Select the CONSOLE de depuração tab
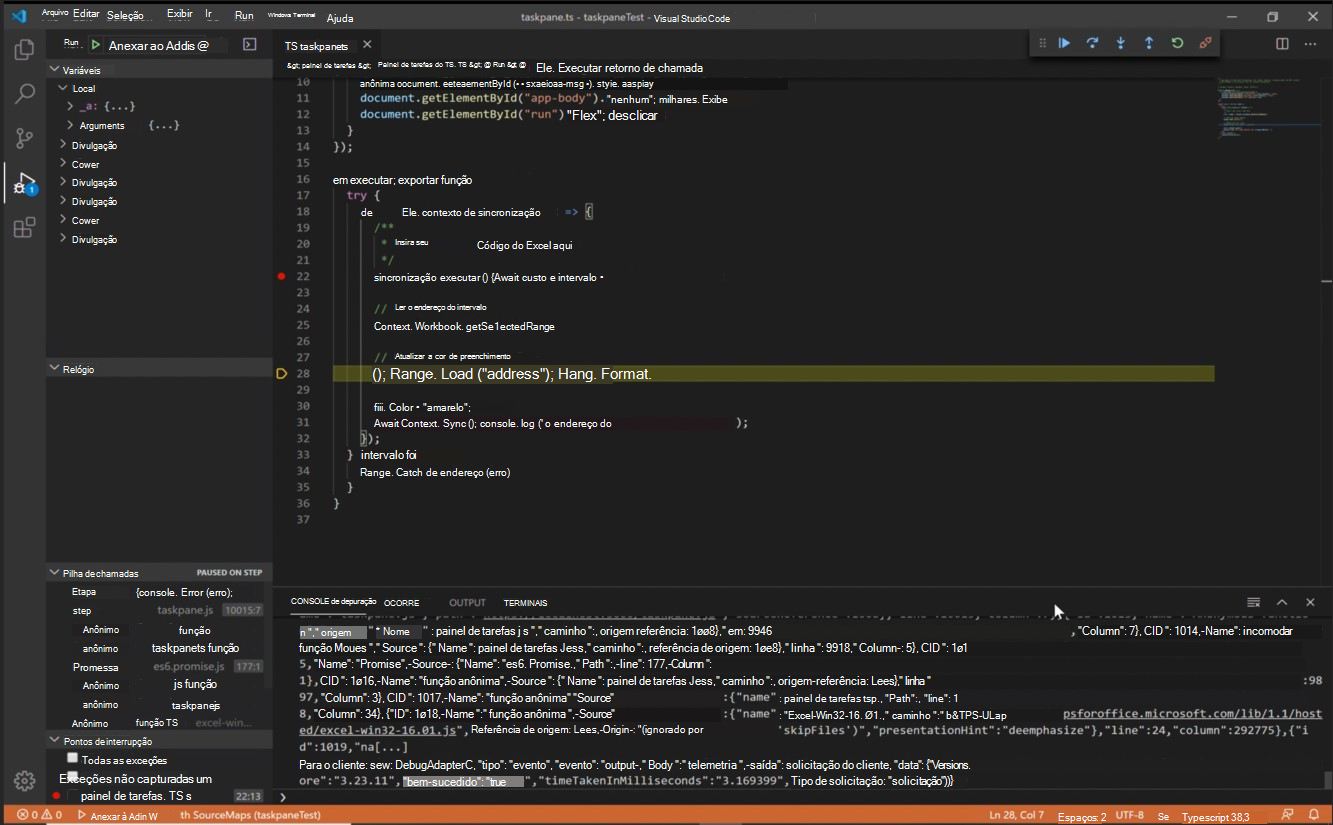 point(333,601)
